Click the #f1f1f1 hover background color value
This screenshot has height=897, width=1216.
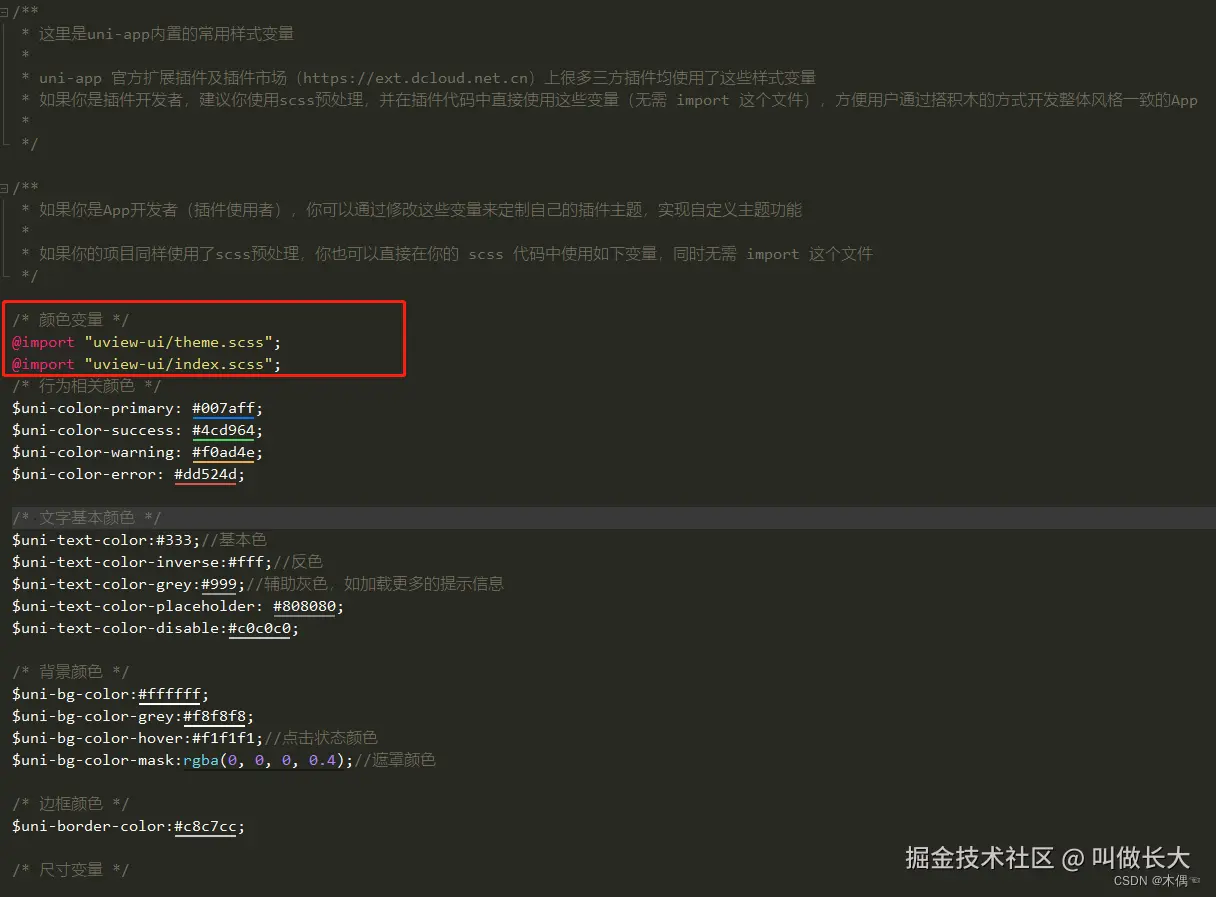click(x=223, y=738)
